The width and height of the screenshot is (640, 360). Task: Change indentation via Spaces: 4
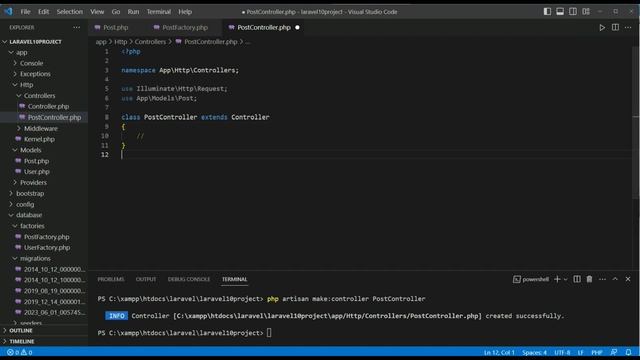[x=534, y=352]
